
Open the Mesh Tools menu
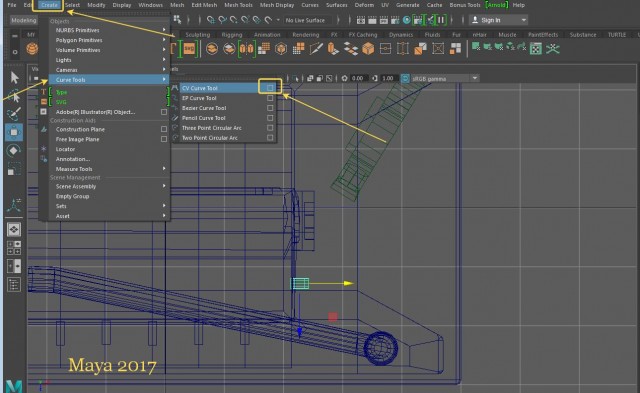[x=238, y=5]
